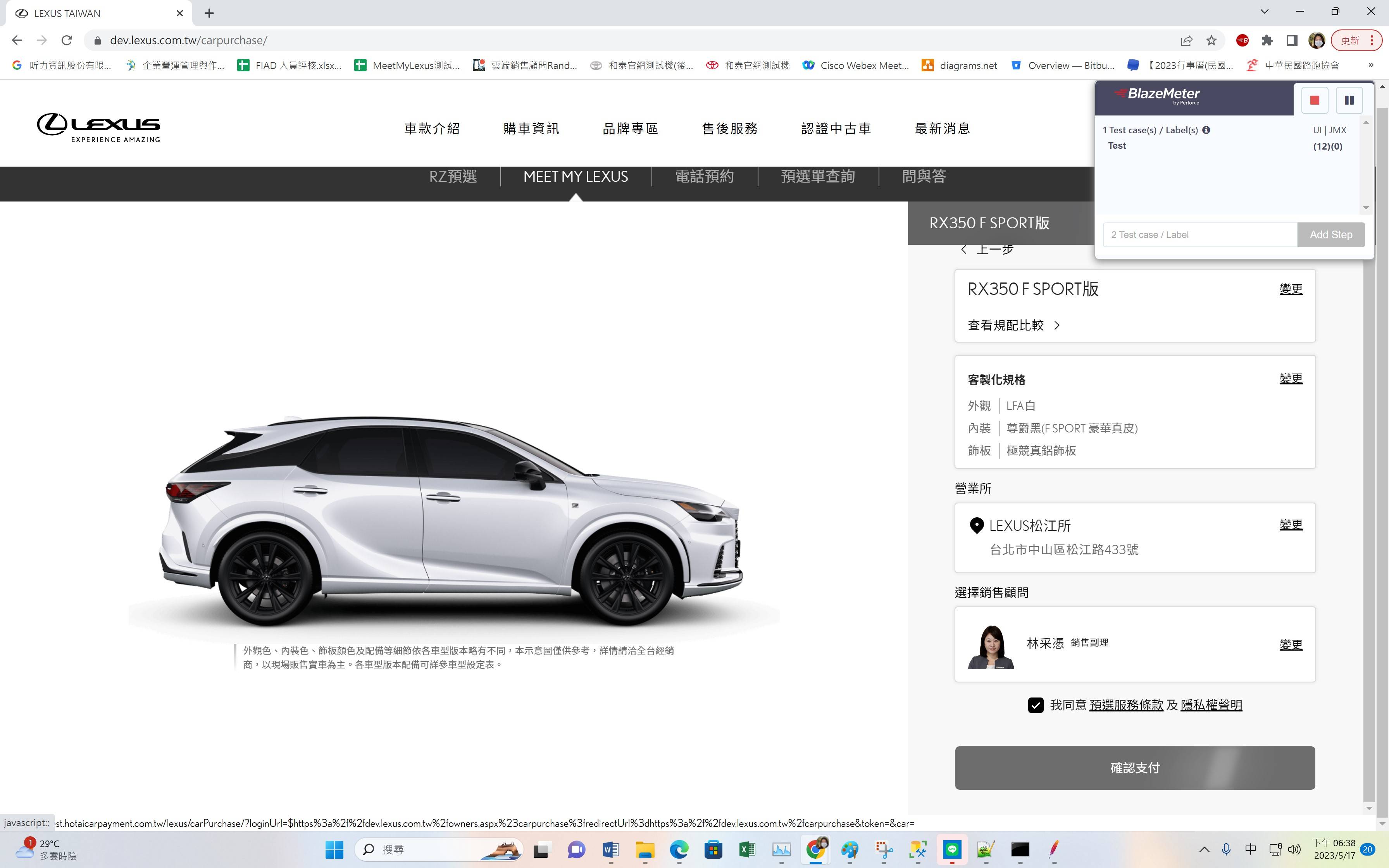Open Snipping Tool from the taskbar

[884, 850]
